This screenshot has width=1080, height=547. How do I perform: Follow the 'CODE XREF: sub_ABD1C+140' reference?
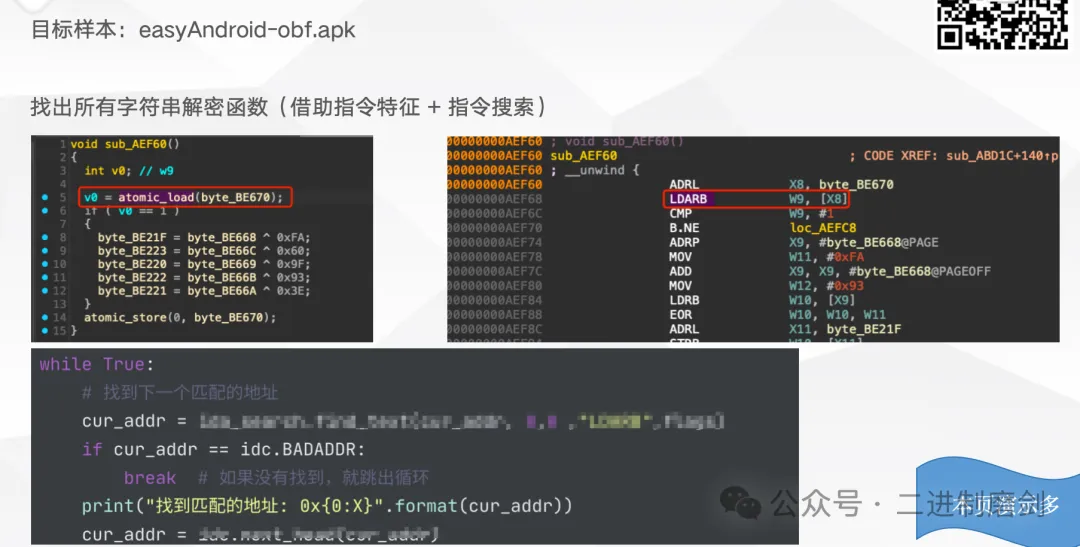(x=953, y=156)
